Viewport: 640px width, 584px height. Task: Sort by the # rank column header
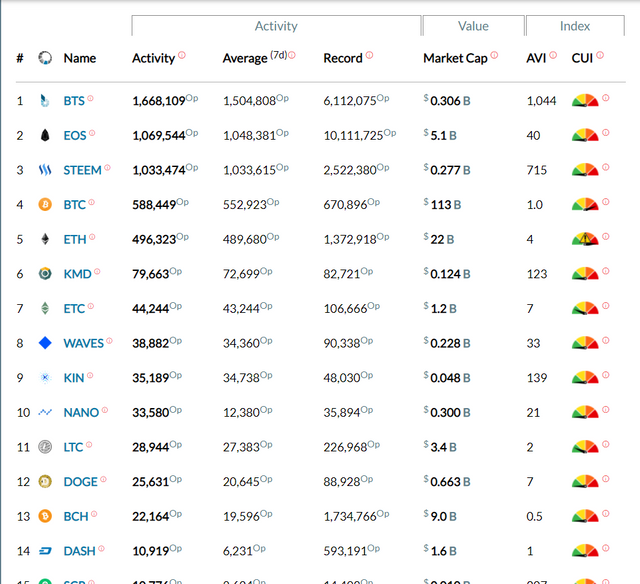click(x=20, y=58)
